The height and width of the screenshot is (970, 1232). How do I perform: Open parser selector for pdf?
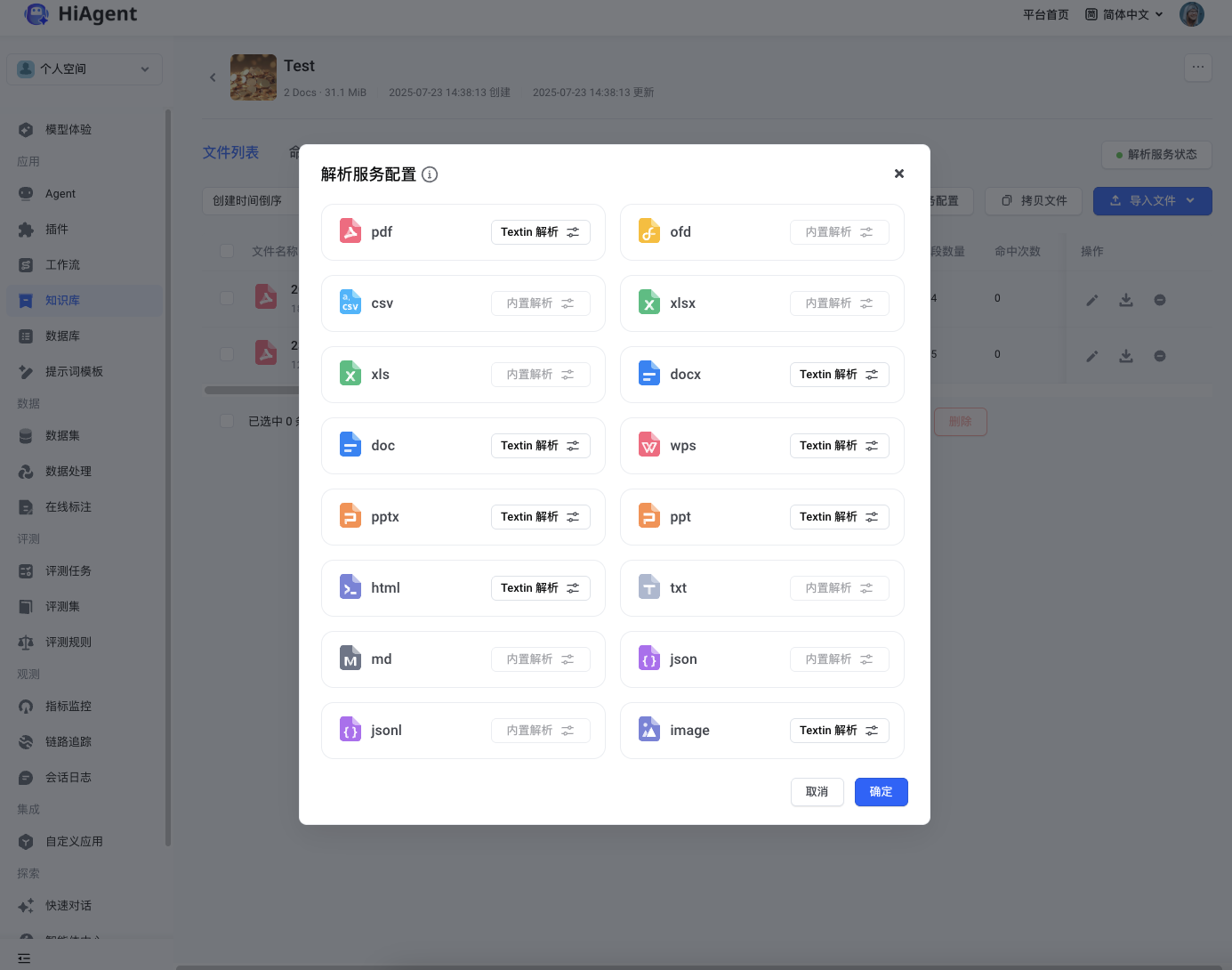(x=541, y=232)
